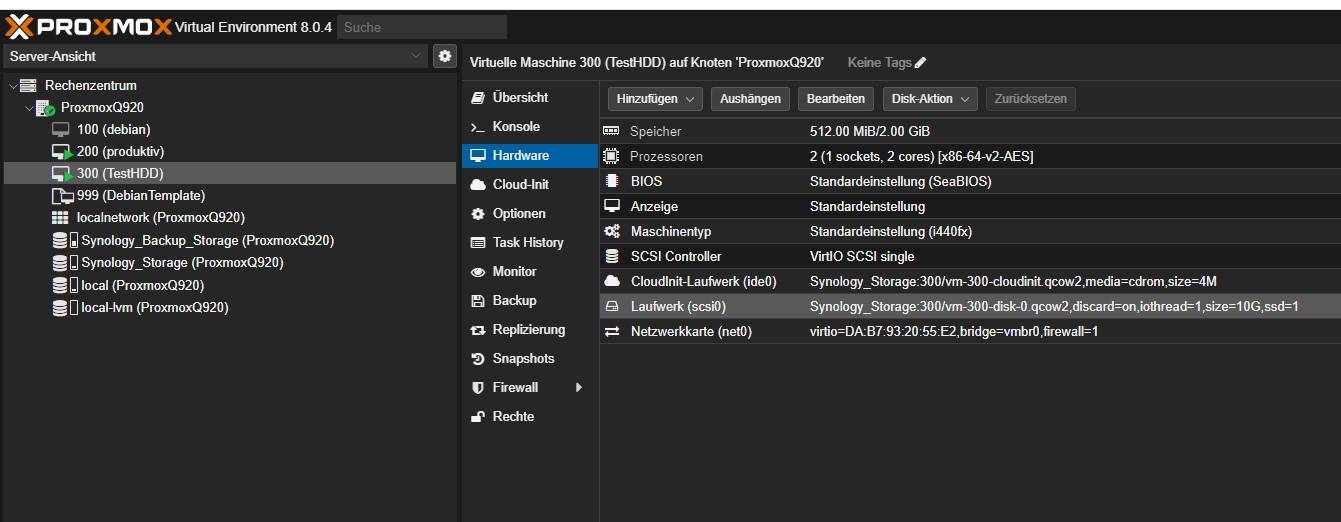This screenshot has width=1341, height=522.
Task: Click the Suche search field
Action: click(x=421, y=27)
